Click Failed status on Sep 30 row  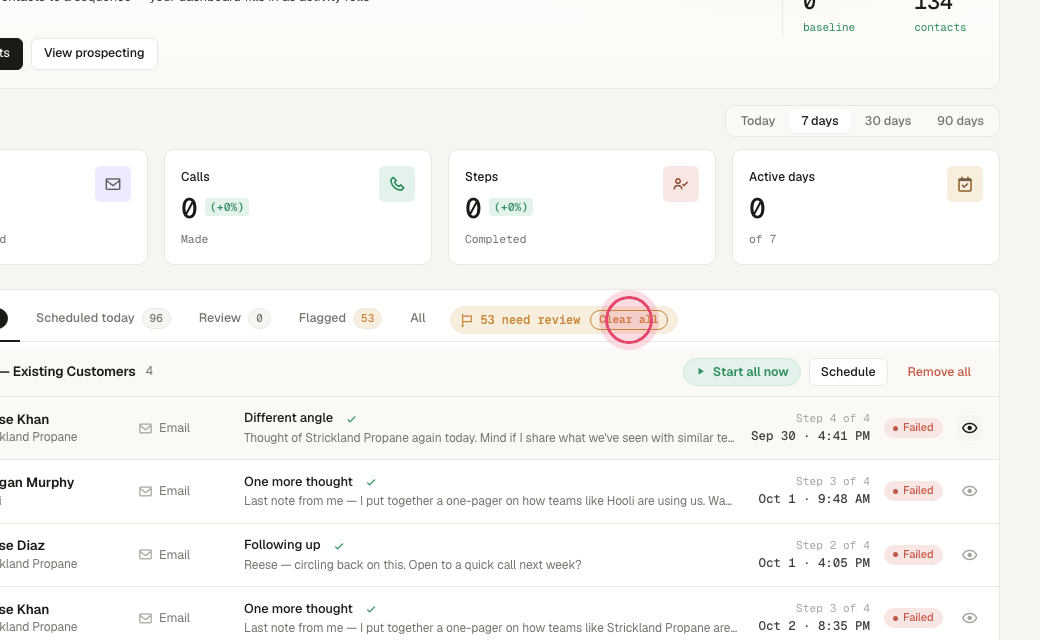coord(913,428)
